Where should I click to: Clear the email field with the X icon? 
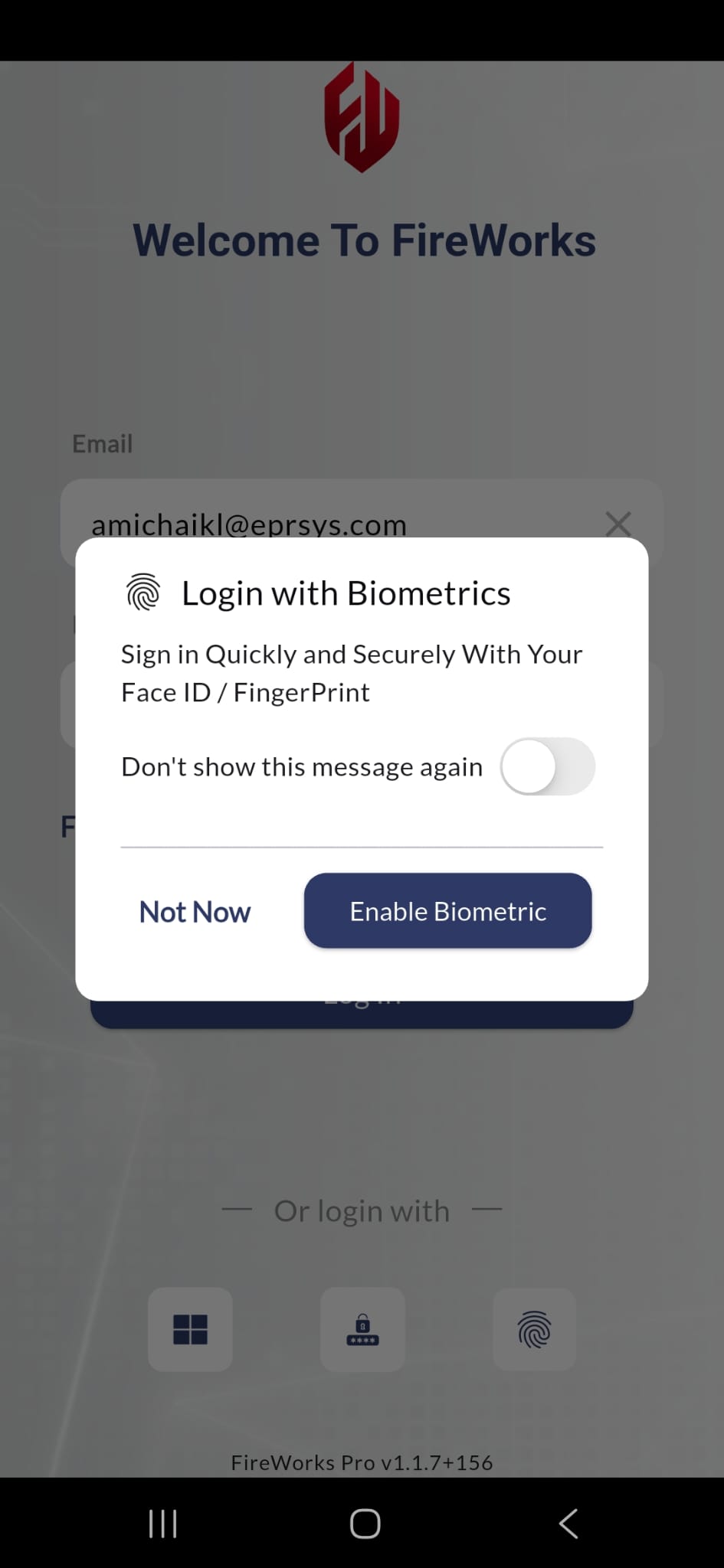618,524
